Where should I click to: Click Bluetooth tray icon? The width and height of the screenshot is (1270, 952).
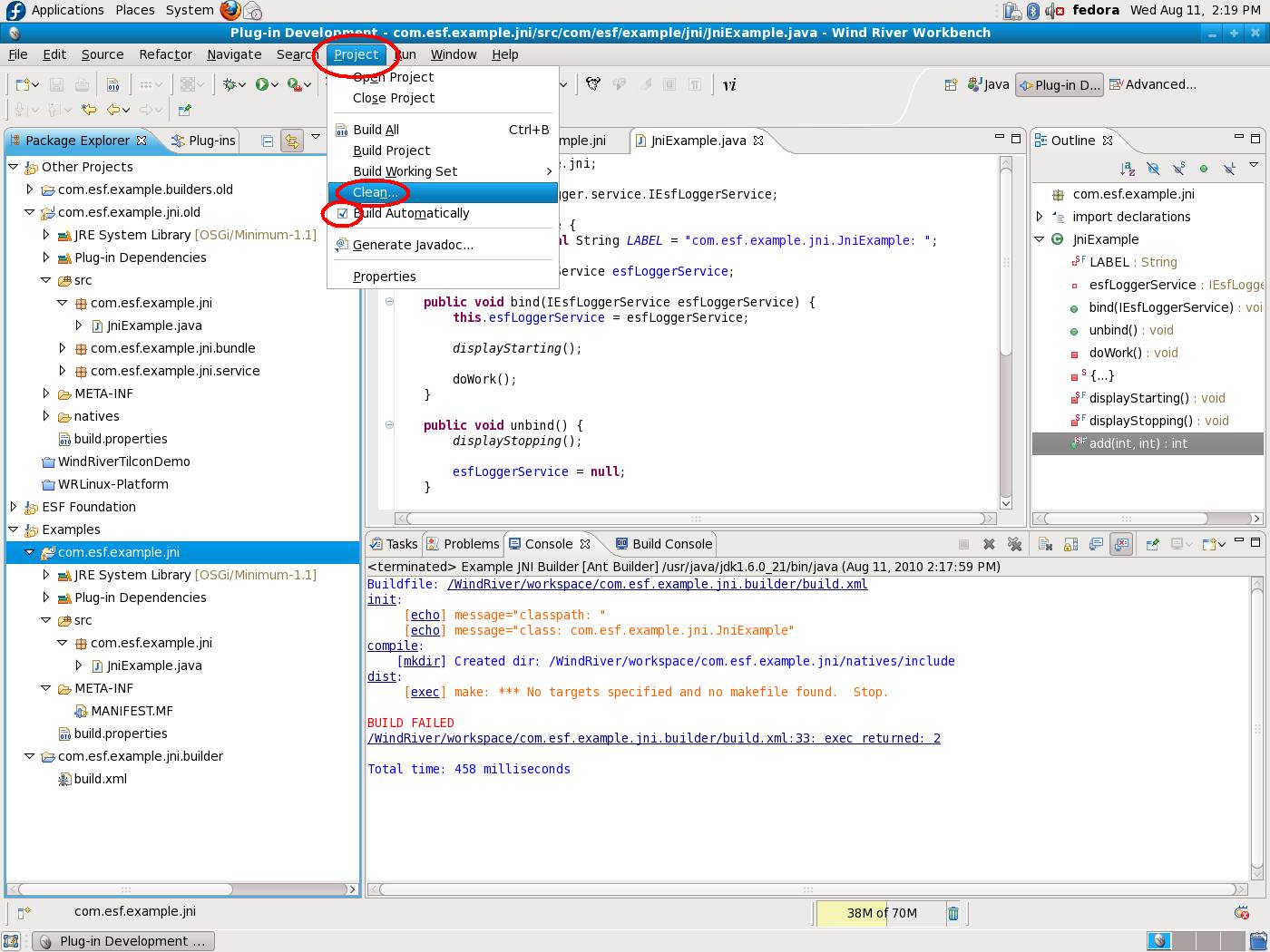click(x=1032, y=11)
